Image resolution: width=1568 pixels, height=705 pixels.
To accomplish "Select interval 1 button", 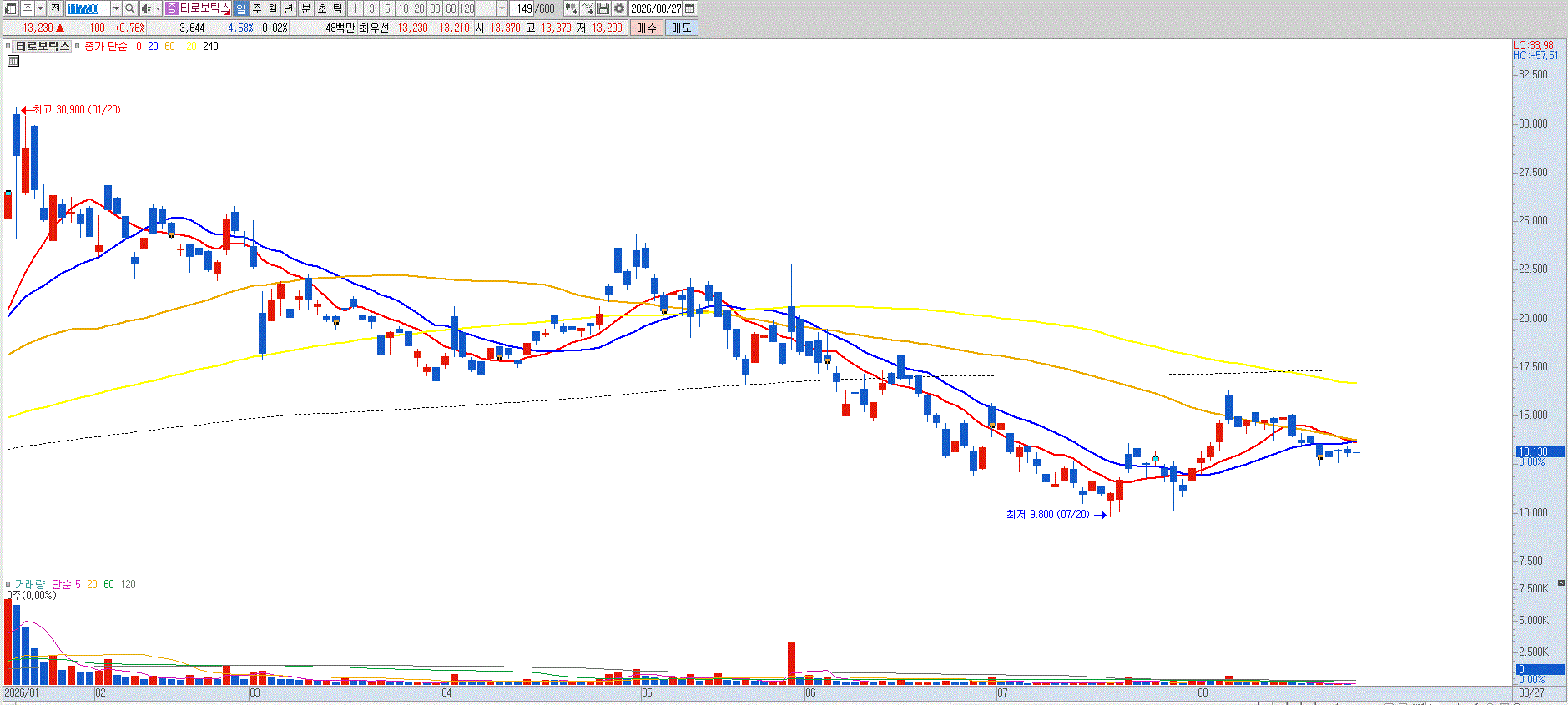I will pos(355,8).
